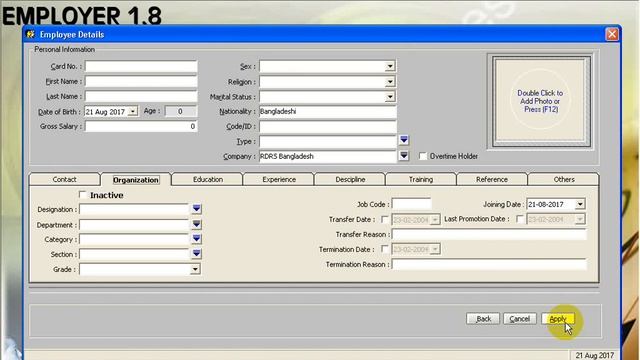Image resolution: width=640 pixels, height=360 pixels.
Task: Tick the Inactive checkbox
Action: point(82,195)
